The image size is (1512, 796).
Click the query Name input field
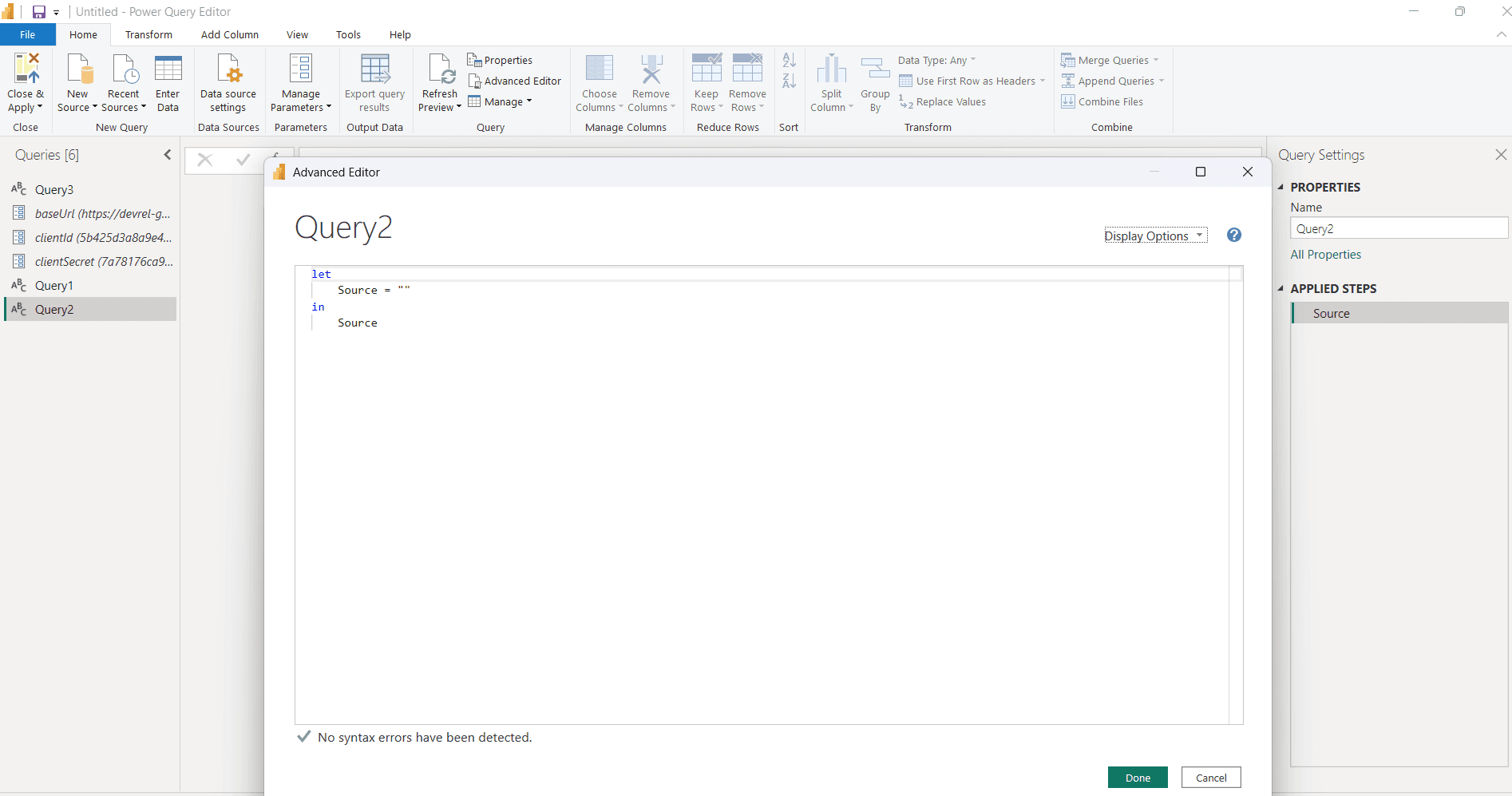(1399, 228)
